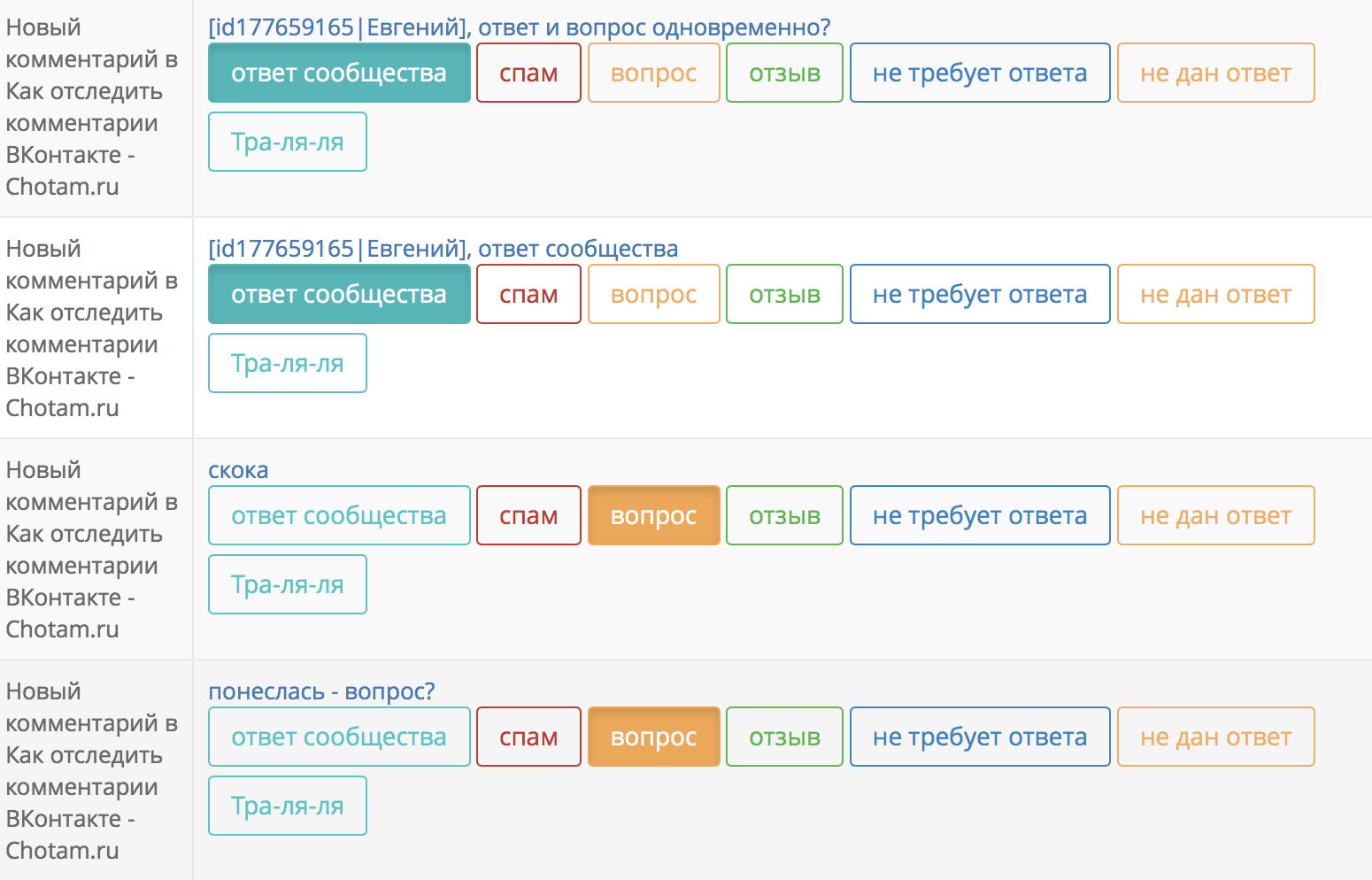
Task: Choose 'не дан ответ' in last row
Action: (1215, 737)
